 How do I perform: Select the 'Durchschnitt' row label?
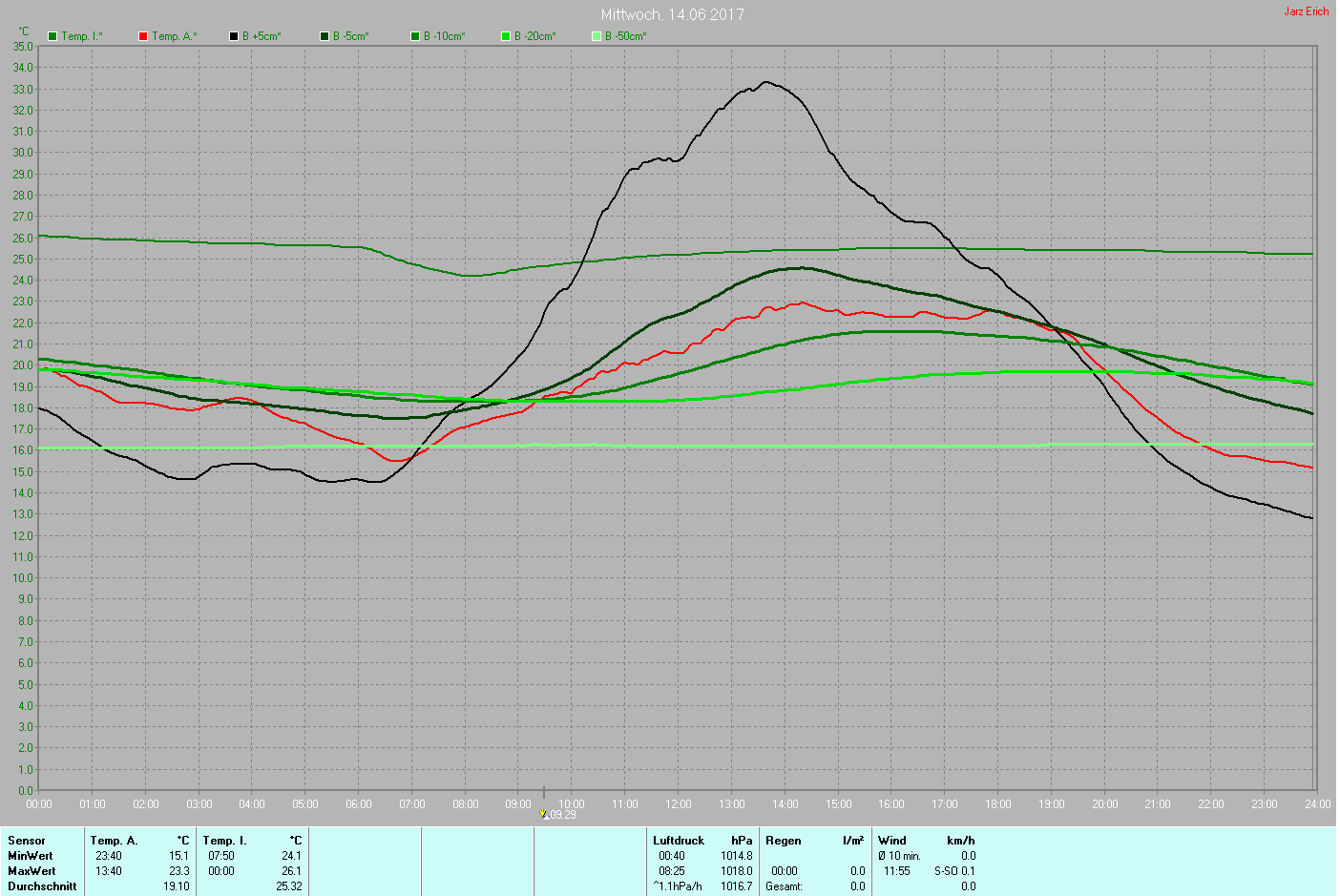(42, 886)
